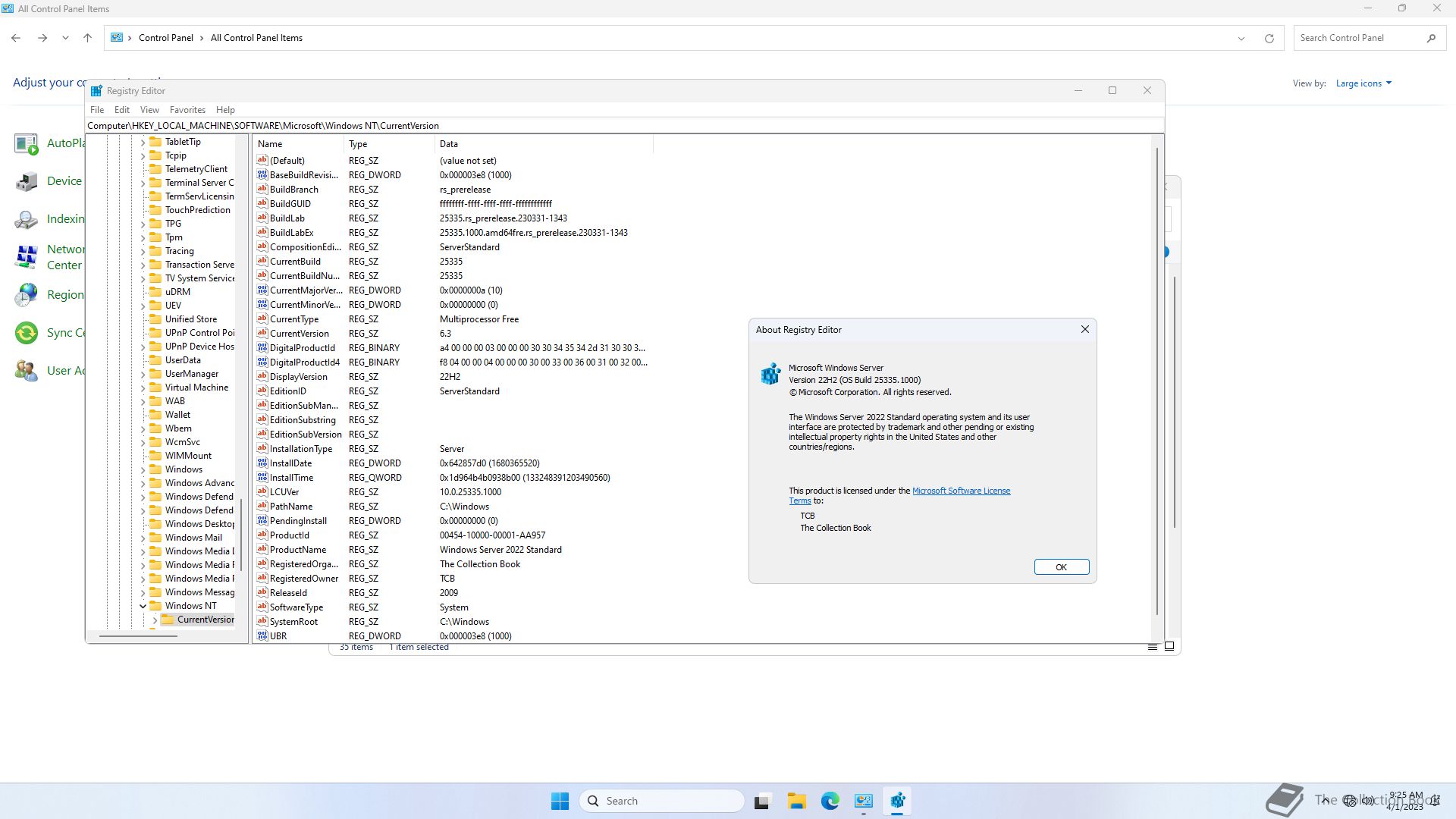The image size is (1456, 819).
Task: Select the RegisteredOwner registry value
Action: click(304, 579)
